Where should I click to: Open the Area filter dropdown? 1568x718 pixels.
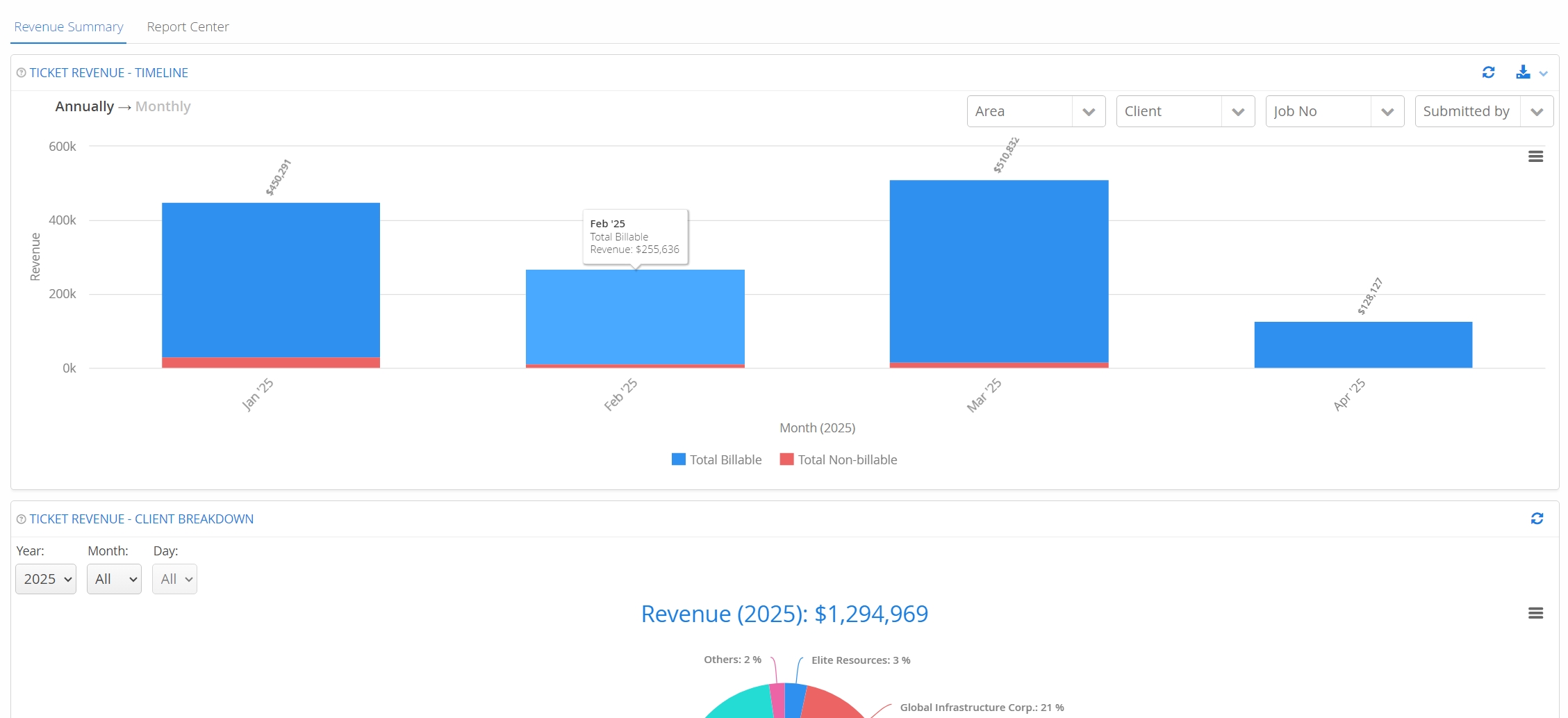[x=1036, y=111]
